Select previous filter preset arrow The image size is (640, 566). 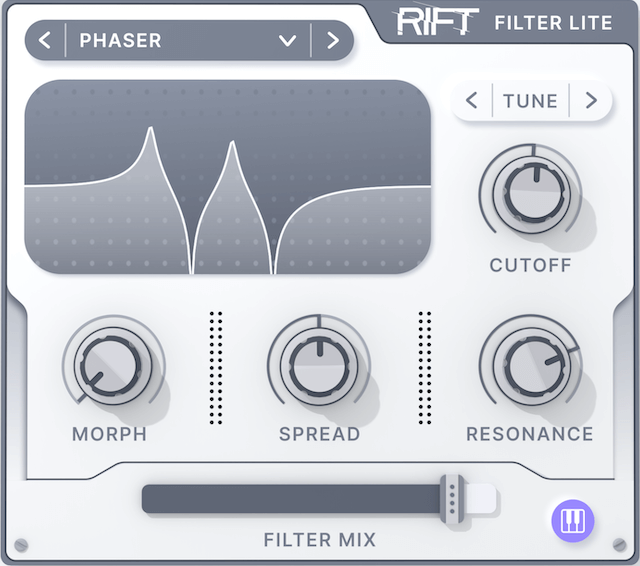(x=44, y=41)
